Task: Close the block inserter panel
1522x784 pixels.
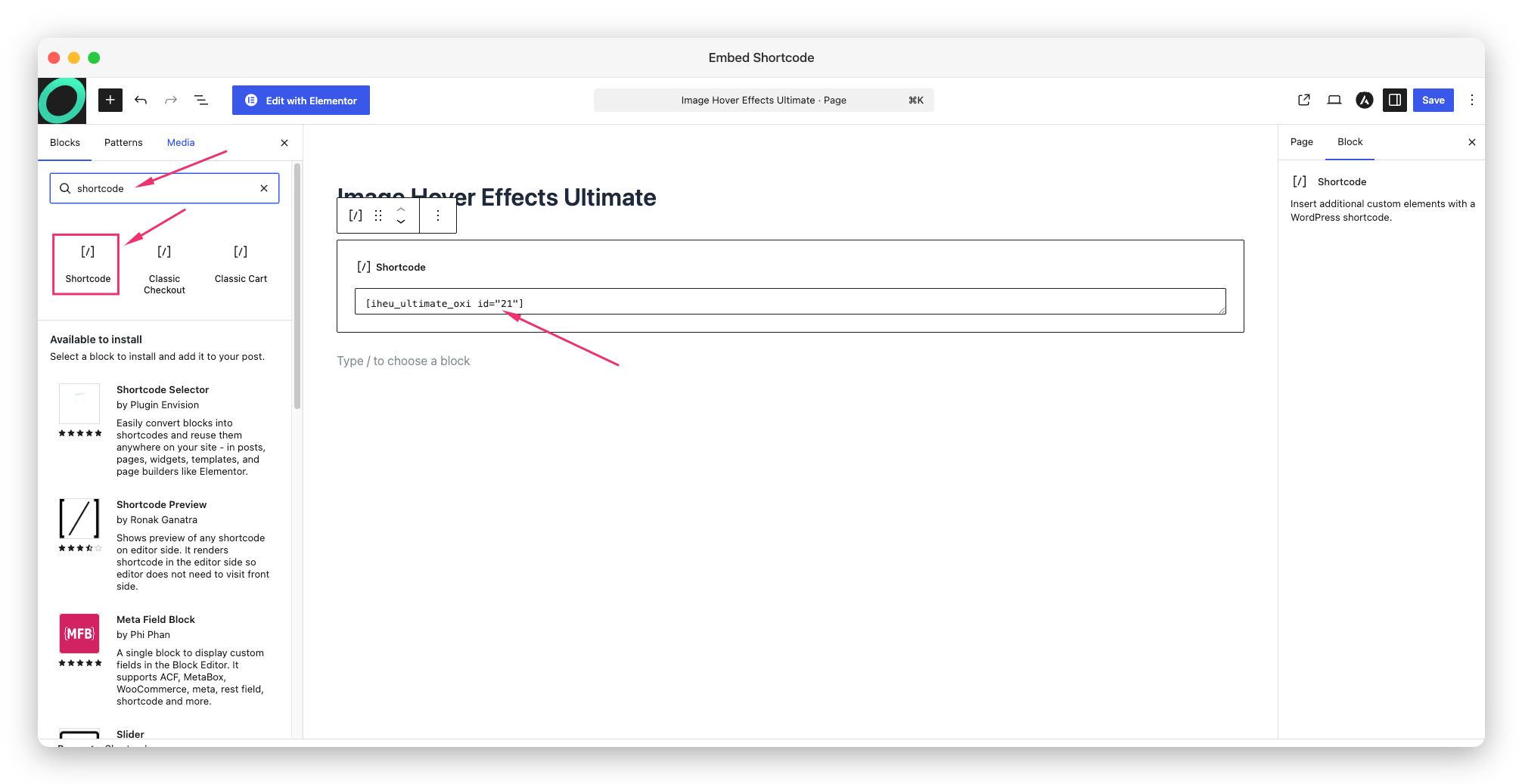Action: click(284, 143)
